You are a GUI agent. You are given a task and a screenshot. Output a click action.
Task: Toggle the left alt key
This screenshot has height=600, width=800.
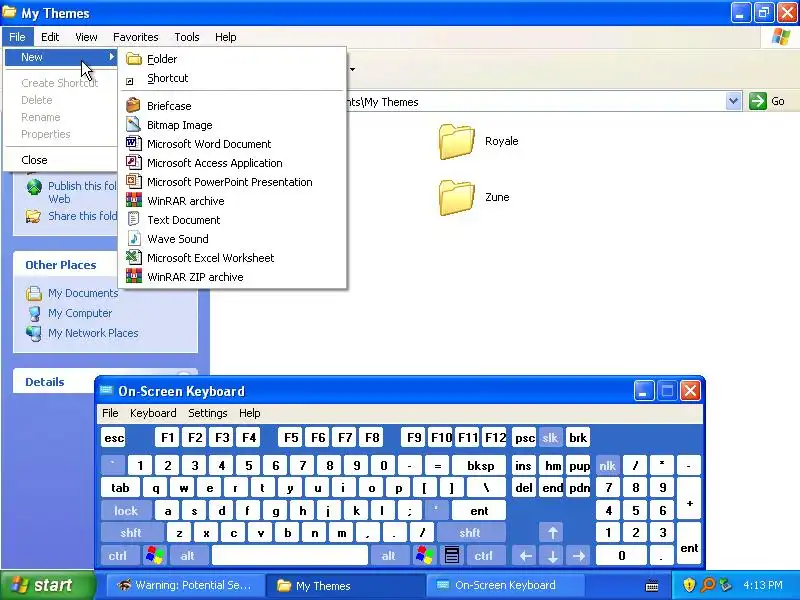coord(188,556)
